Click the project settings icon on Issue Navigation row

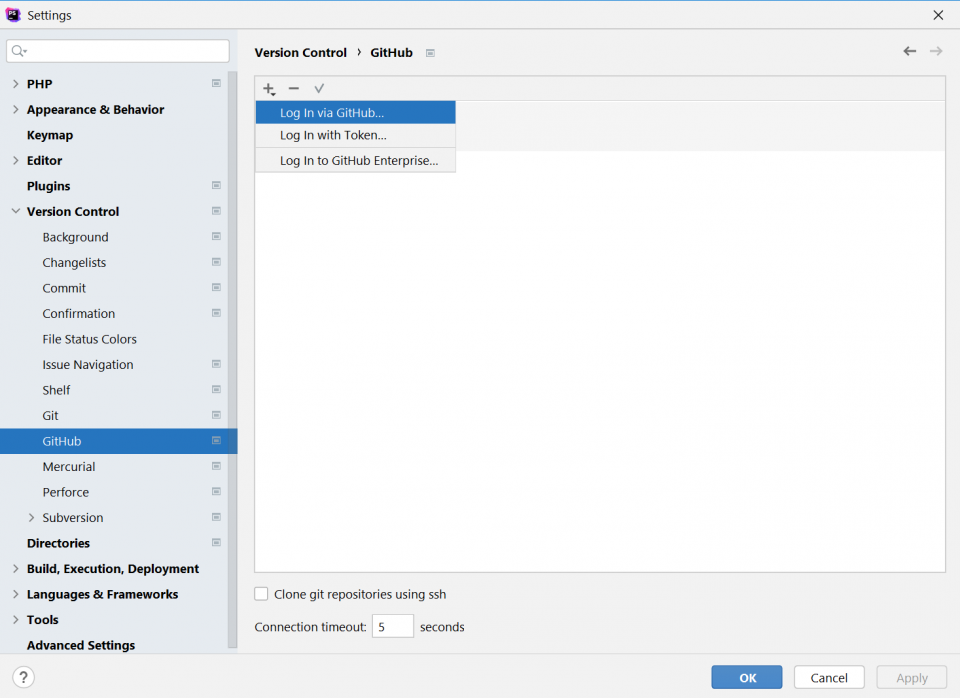point(216,364)
